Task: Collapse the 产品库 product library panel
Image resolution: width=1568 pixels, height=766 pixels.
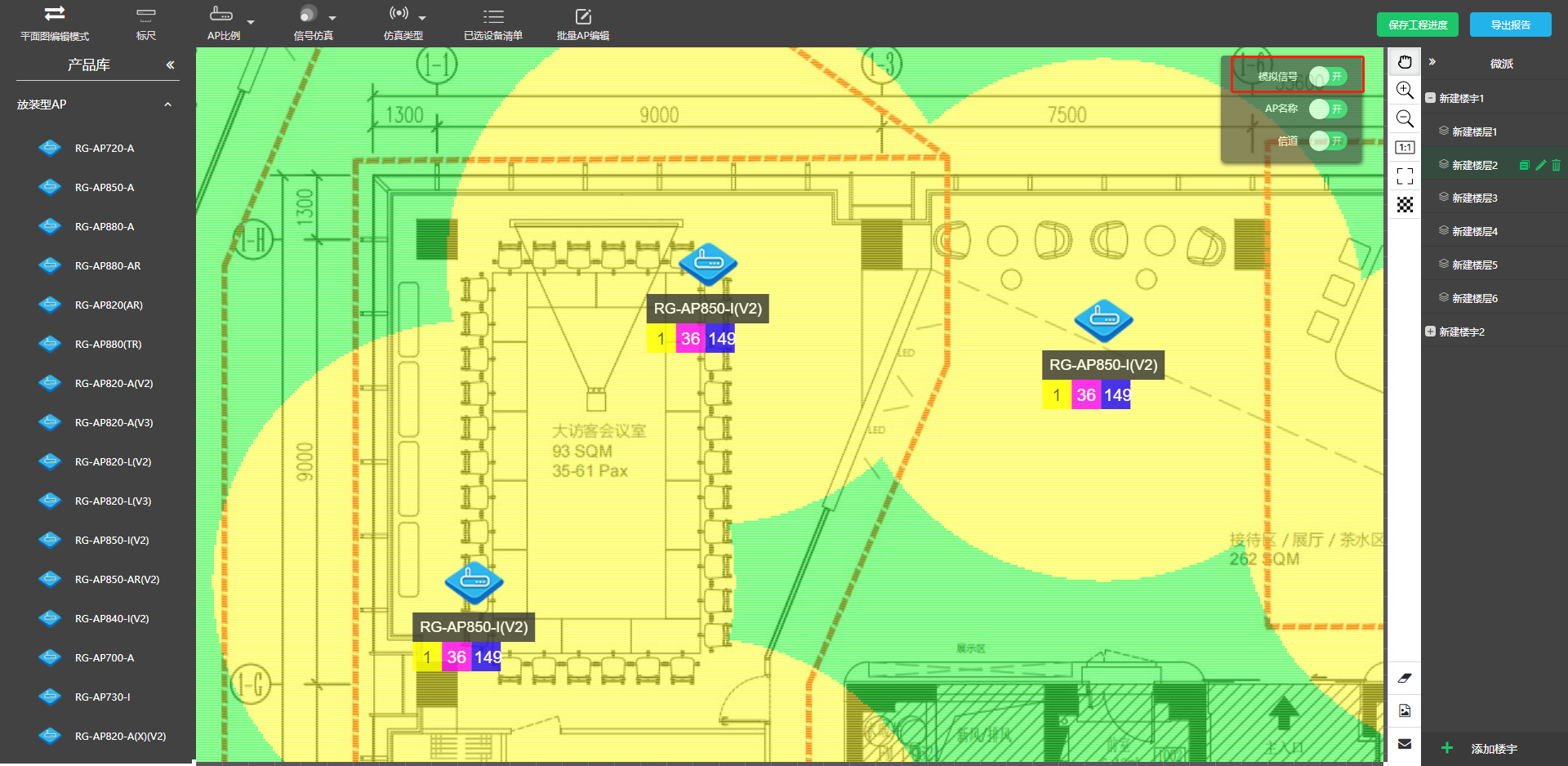Action: [x=170, y=65]
